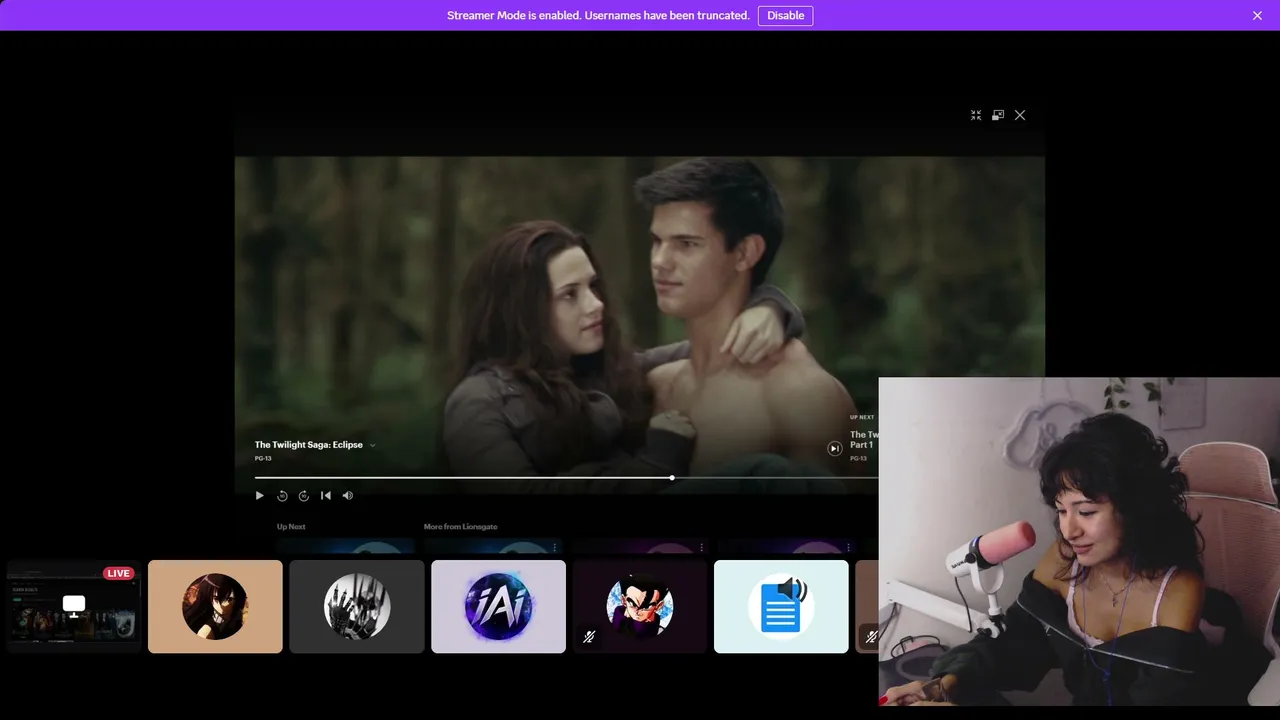Image resolution: width=1280 pixels, height=720 pixels.
Task: Click the Disable button for Streamer Mode
Action: (785, 15)
